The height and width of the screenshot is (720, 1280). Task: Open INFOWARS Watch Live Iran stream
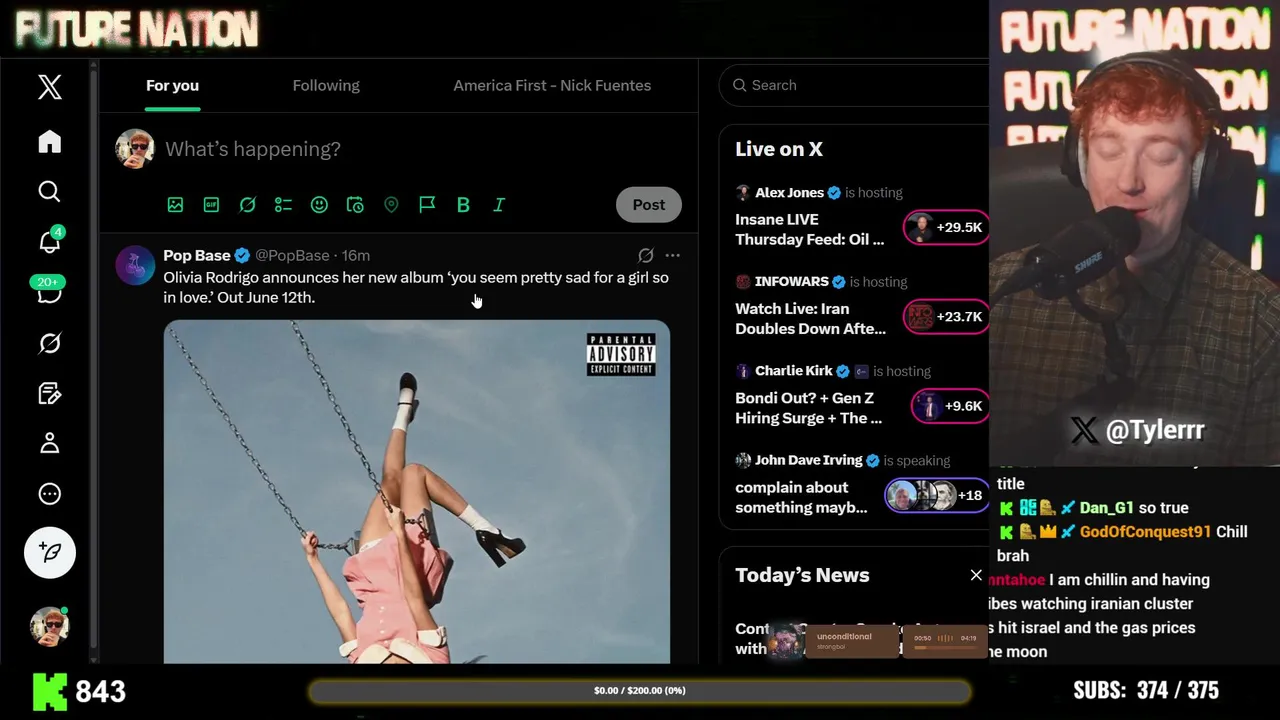pyautogui.click(x=812, y=318)
